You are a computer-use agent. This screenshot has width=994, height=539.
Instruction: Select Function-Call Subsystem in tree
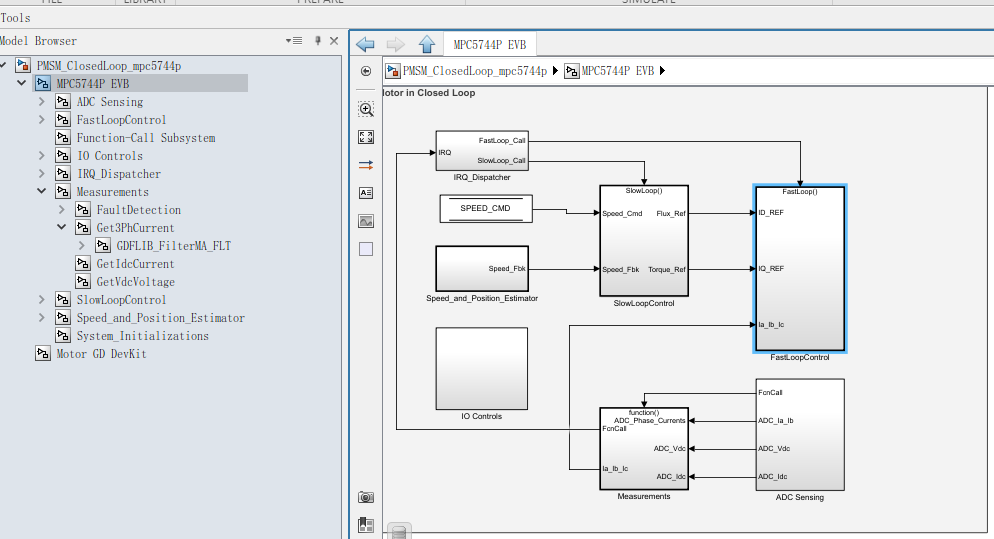tap(146, 138)
